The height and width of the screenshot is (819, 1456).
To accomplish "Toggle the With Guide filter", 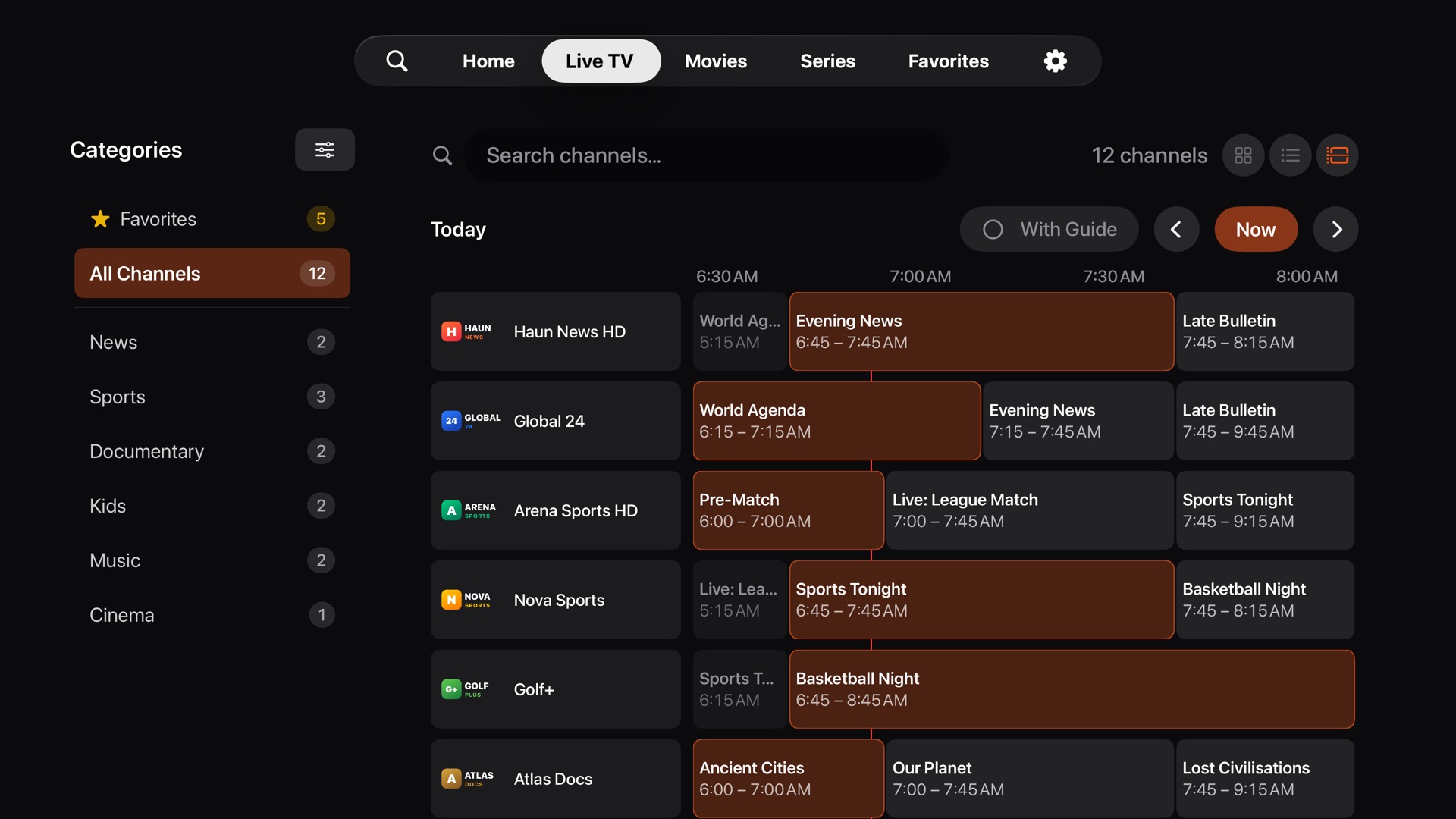I will tap(1049, 229).
